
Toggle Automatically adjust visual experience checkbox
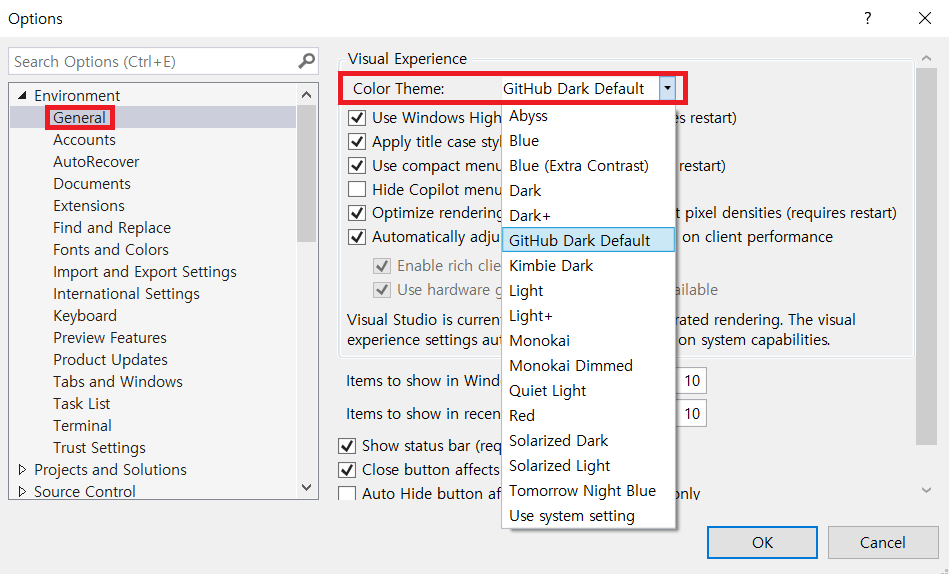click(357, 237)
